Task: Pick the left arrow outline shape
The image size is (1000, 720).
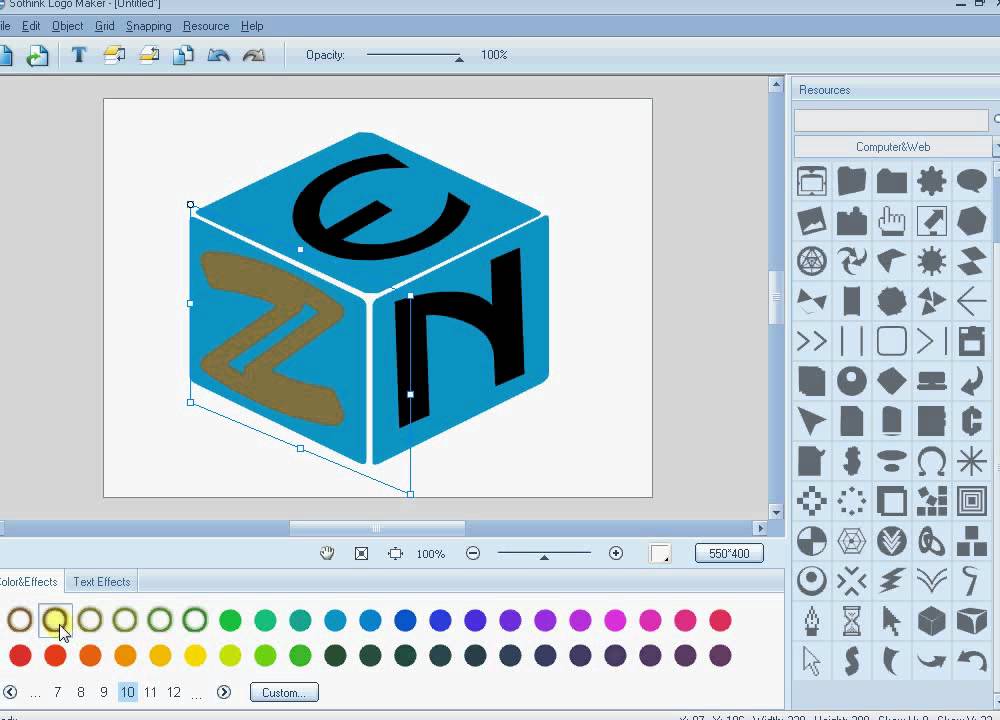Action: (971, 301)
